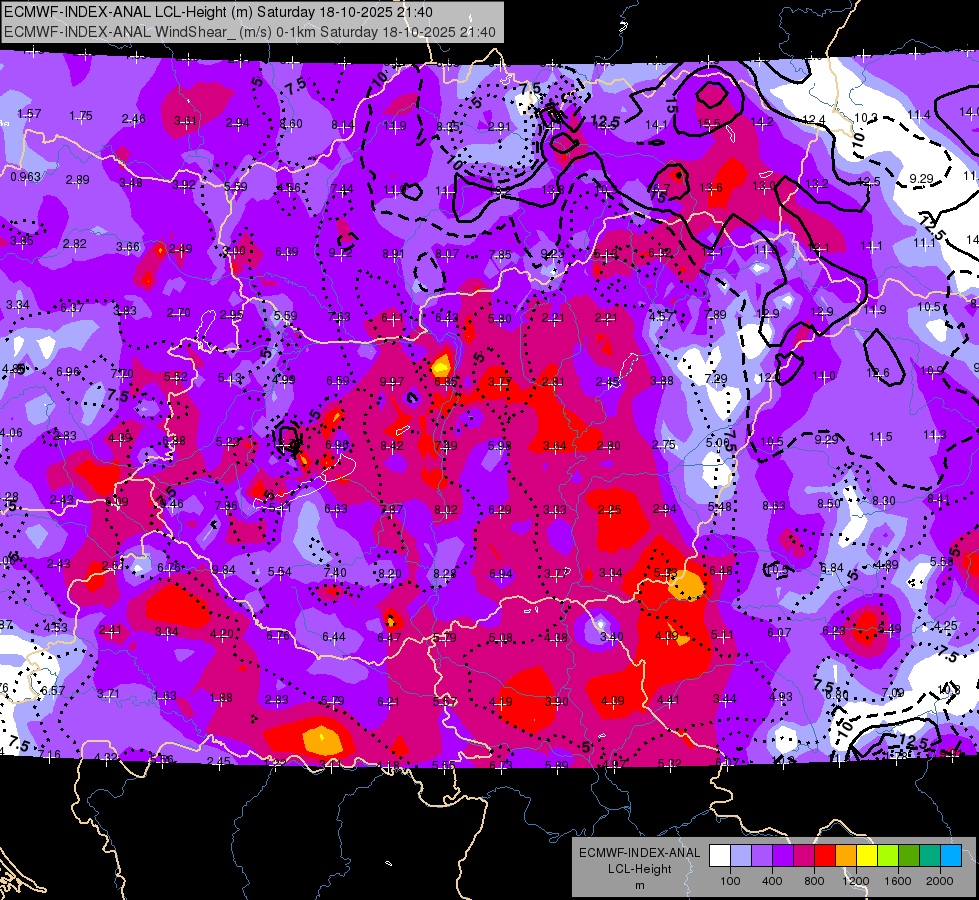Image resolution: width=979 pixels, height=900 pixels.
Task: Click the '1600' legend tick label
Action: pos(898,881)
